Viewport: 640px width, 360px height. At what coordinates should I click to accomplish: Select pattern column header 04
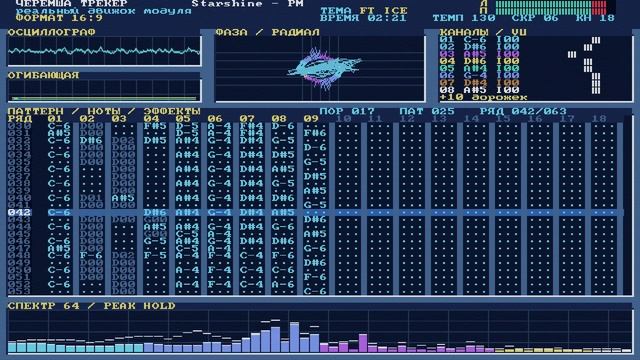(151, 119)
